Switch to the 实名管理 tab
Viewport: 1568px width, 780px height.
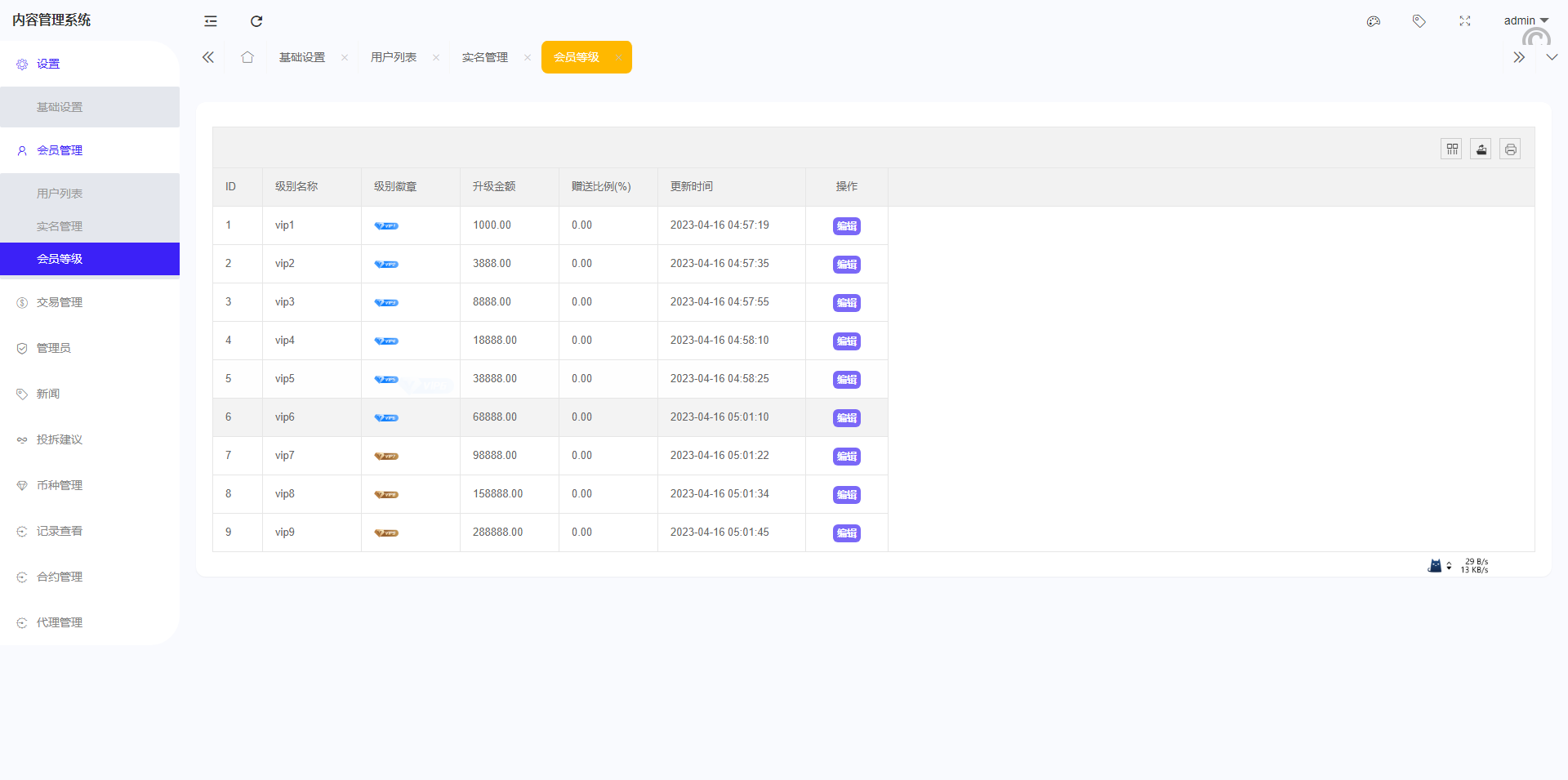tap(485, 57)
